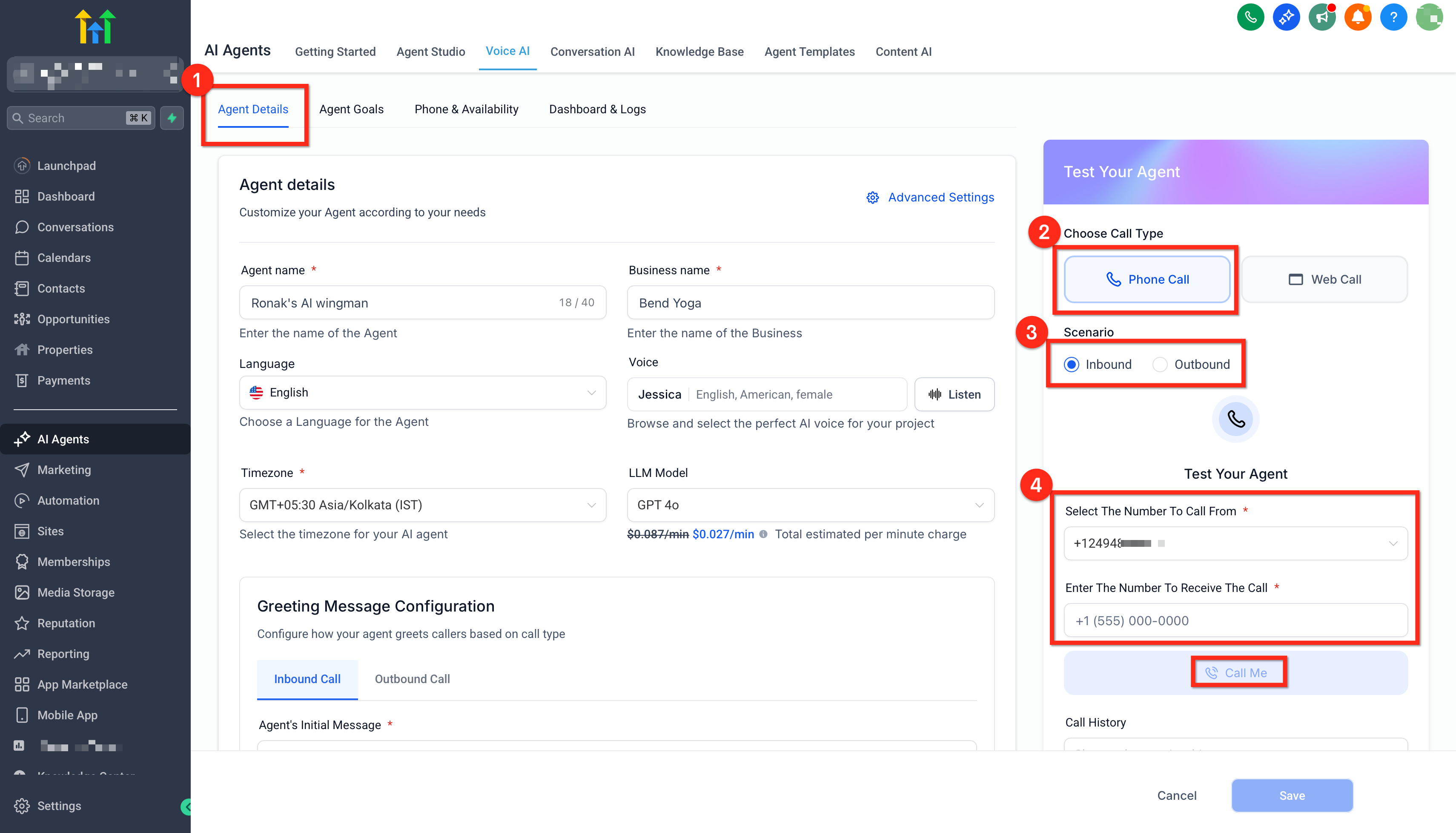Open Conversations in the sidebar

[75, 227]
